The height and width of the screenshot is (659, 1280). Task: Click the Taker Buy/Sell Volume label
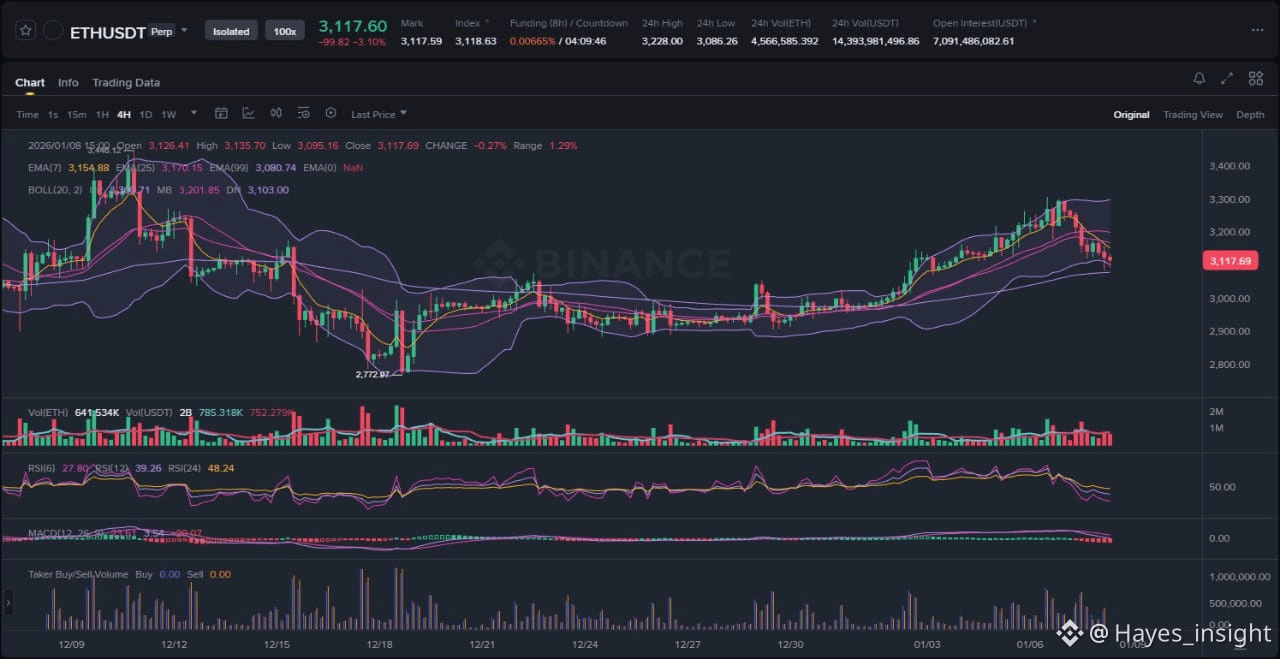(78, 575)
